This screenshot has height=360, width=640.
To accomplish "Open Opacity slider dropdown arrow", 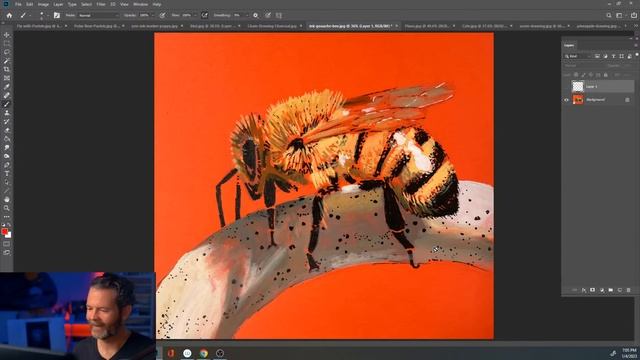I will (x=152, y=16).
